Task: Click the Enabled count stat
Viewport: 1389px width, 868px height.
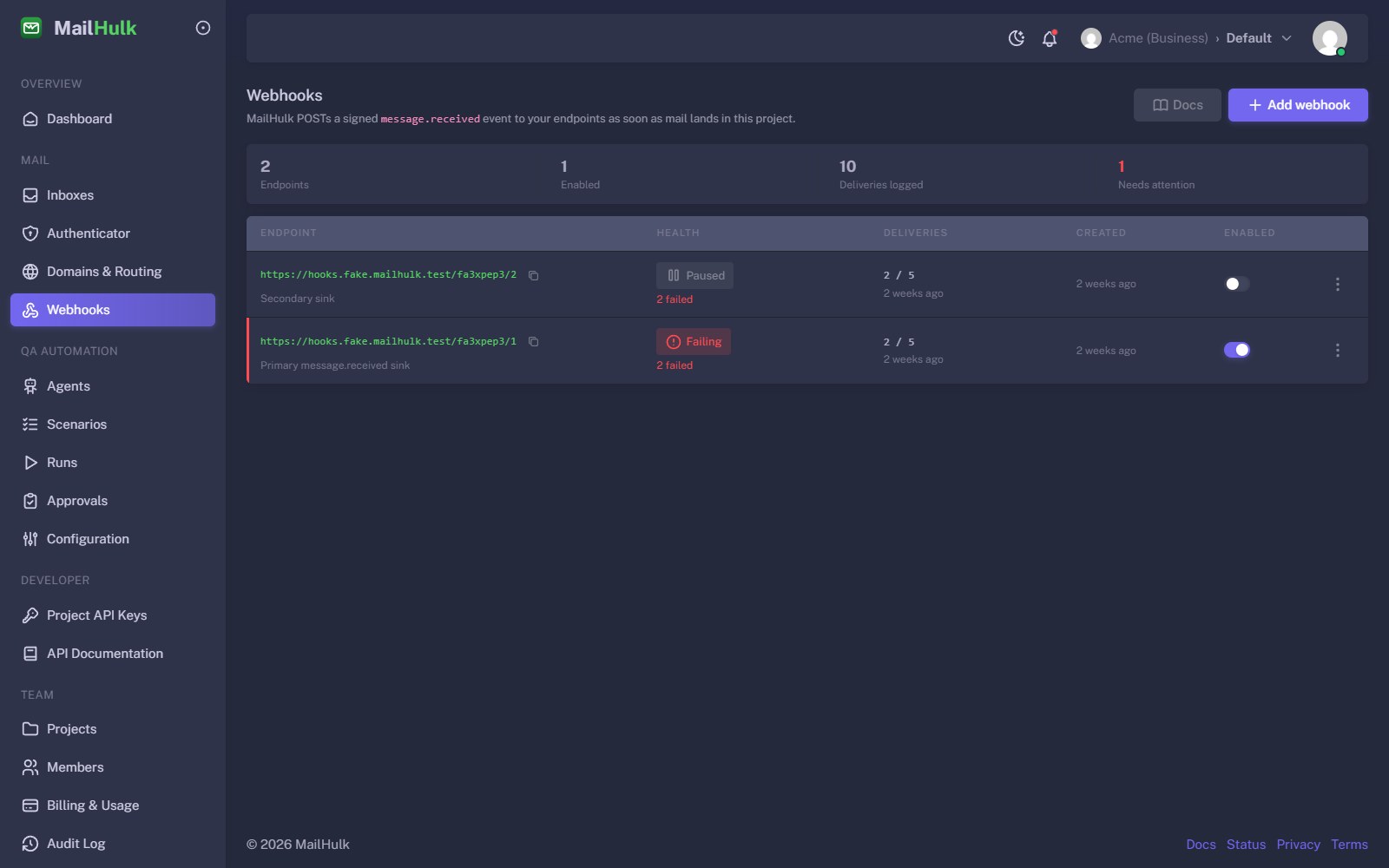Action: 580,174
